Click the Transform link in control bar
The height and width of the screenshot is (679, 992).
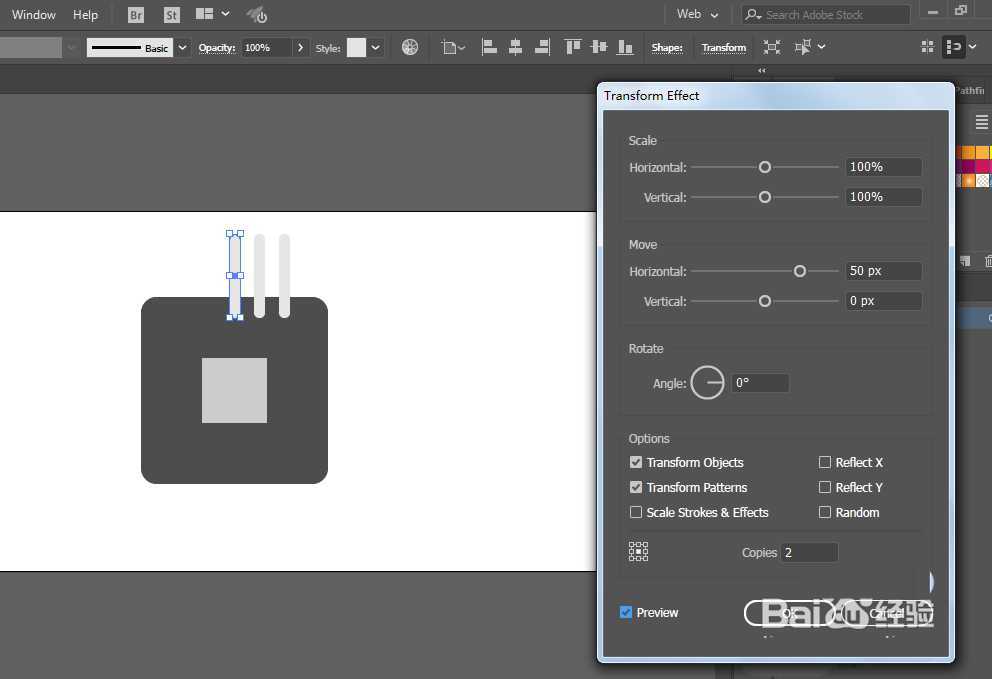[x=724, y=47]
